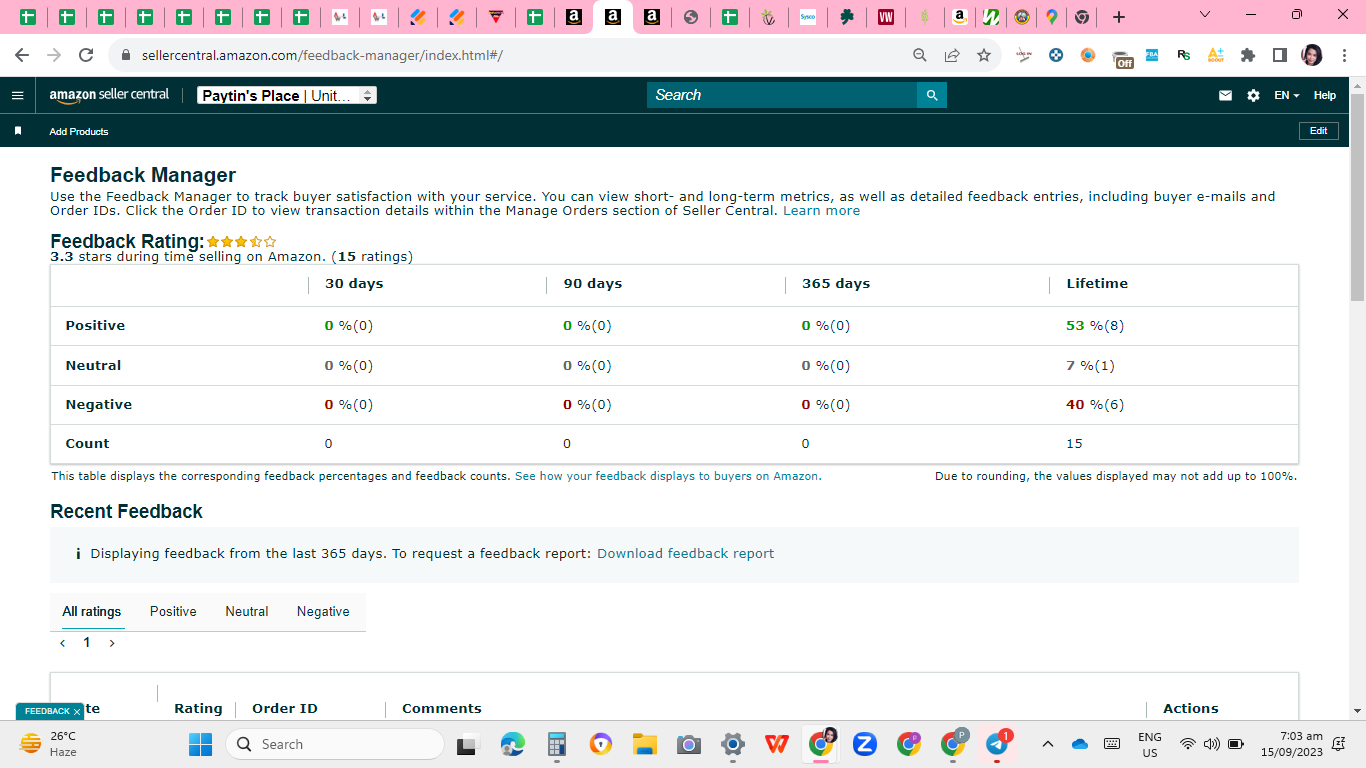Switch to the Negative feedback tab
Image resolution: width=1366 pixels, height=768 pixels.
click(323, 611)
